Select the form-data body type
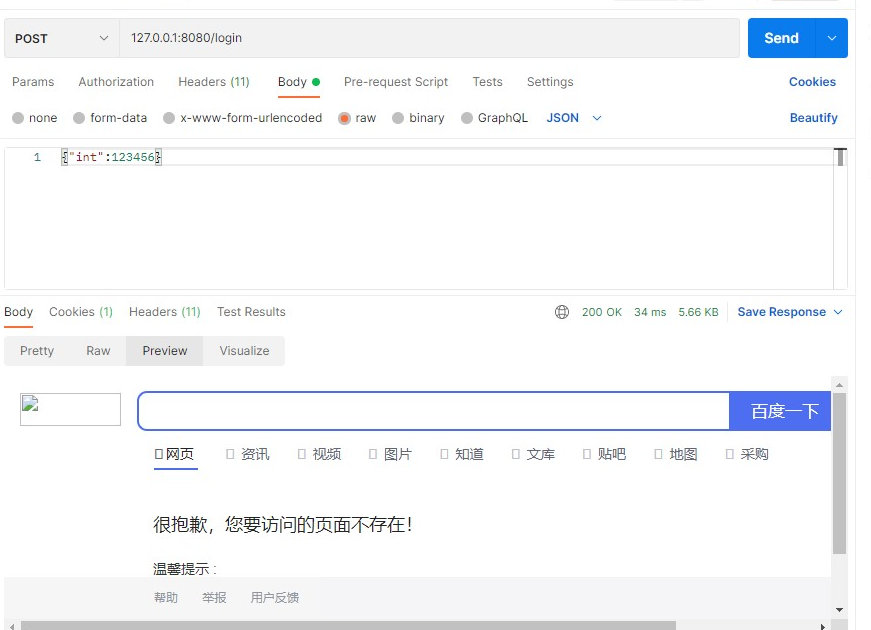 point(110,118)
